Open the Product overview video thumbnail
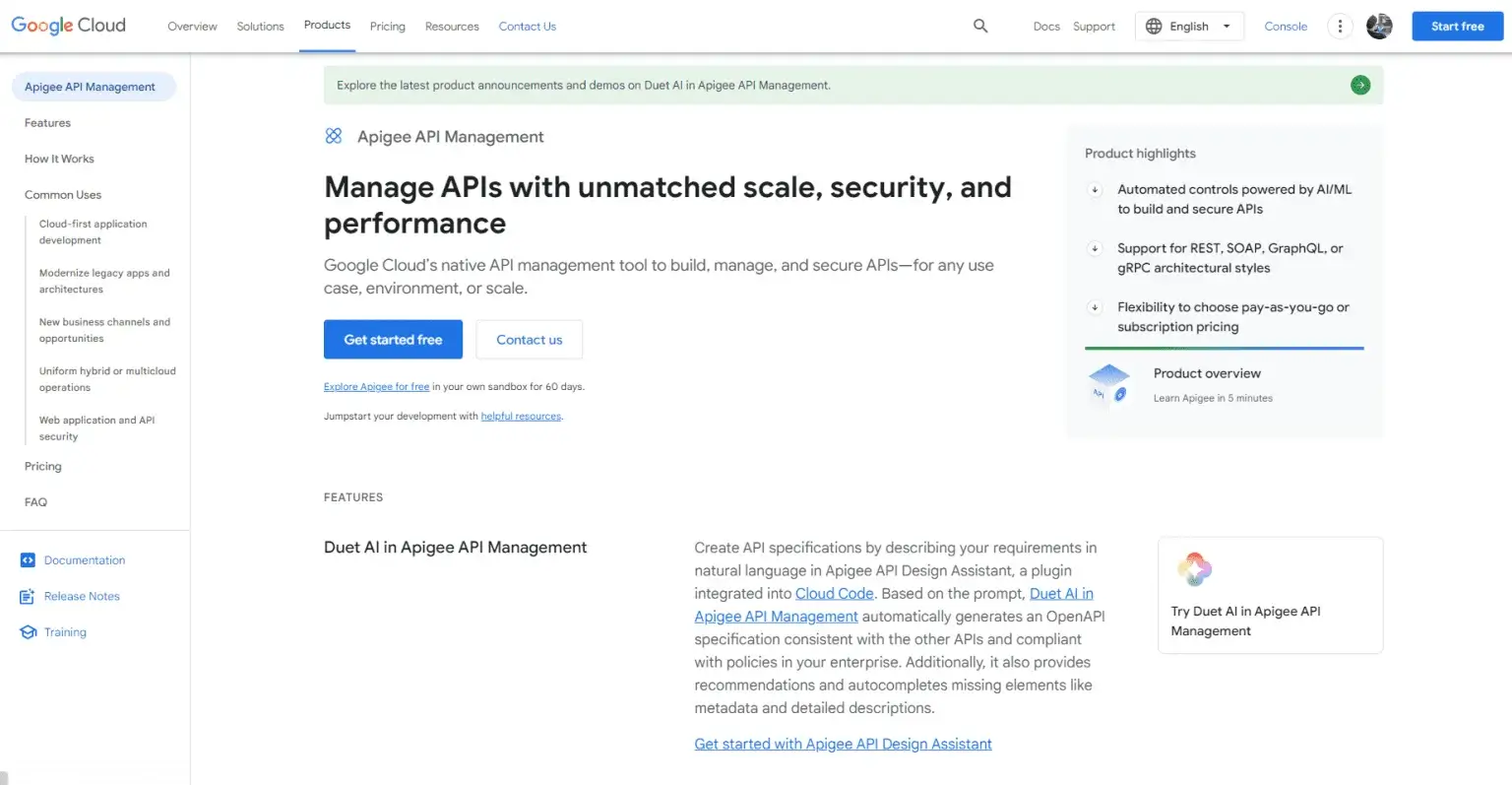 (x=1108, y=384)
